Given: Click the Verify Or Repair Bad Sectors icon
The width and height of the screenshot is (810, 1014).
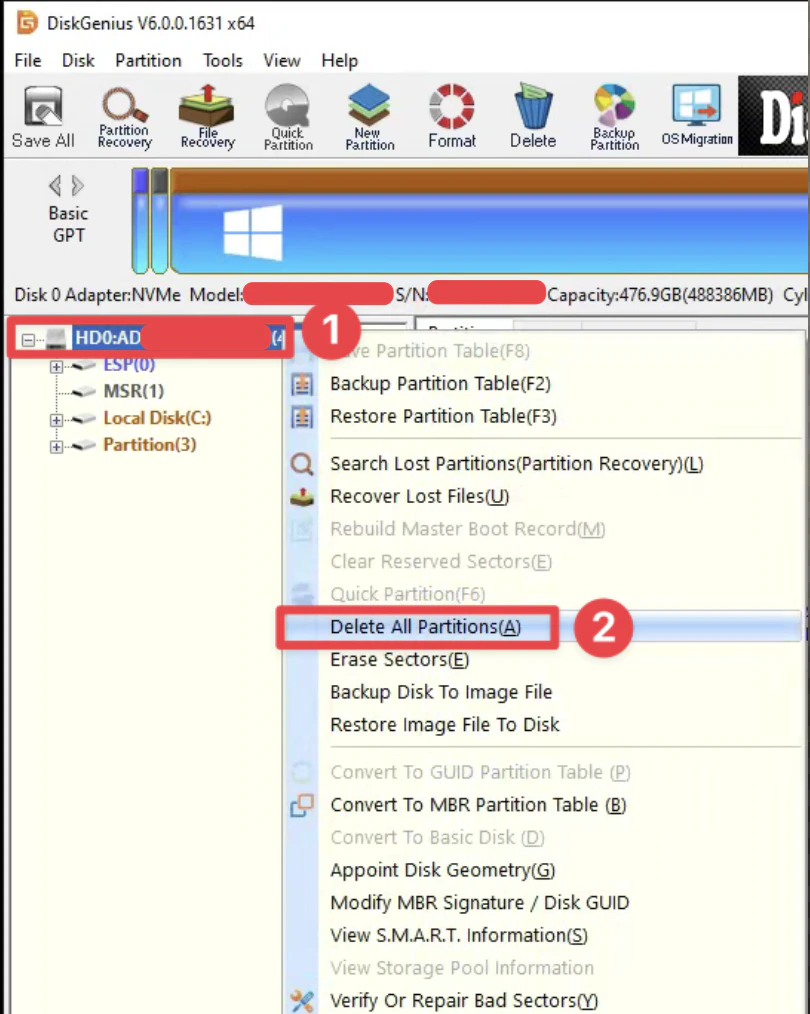Looking at the screenshot, I should pyautogui.click(x=302, y=1001).
